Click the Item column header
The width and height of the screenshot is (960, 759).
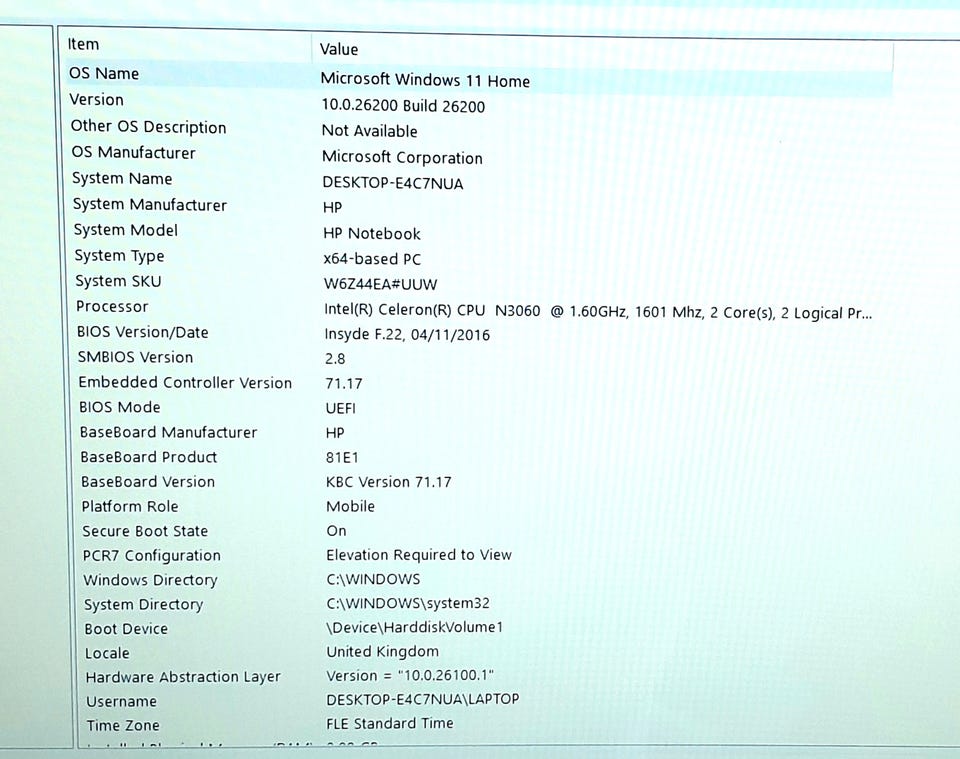83,44
